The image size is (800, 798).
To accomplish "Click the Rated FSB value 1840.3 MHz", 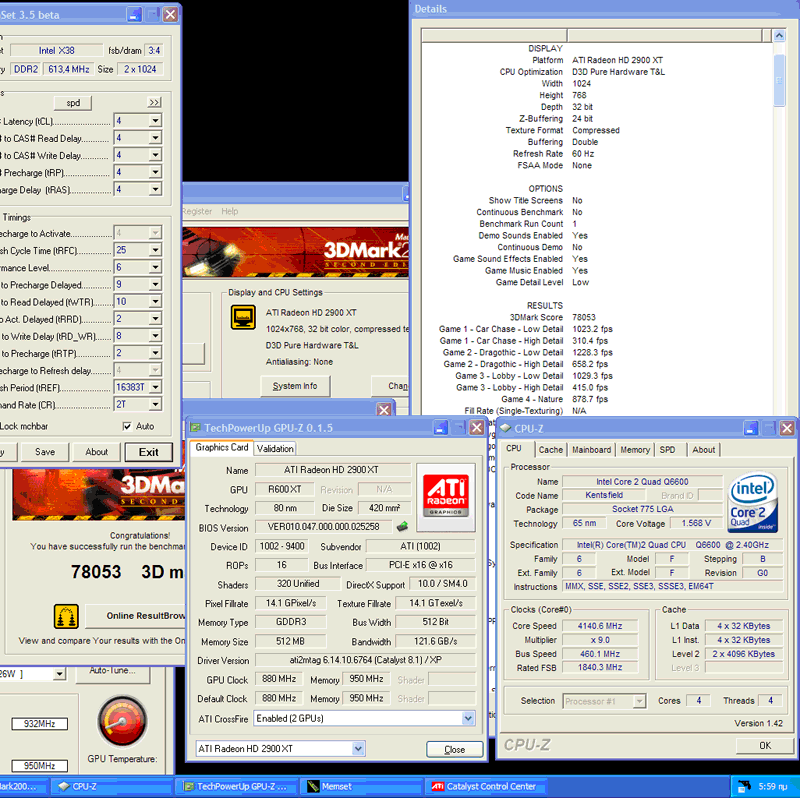I will (600, 667).
